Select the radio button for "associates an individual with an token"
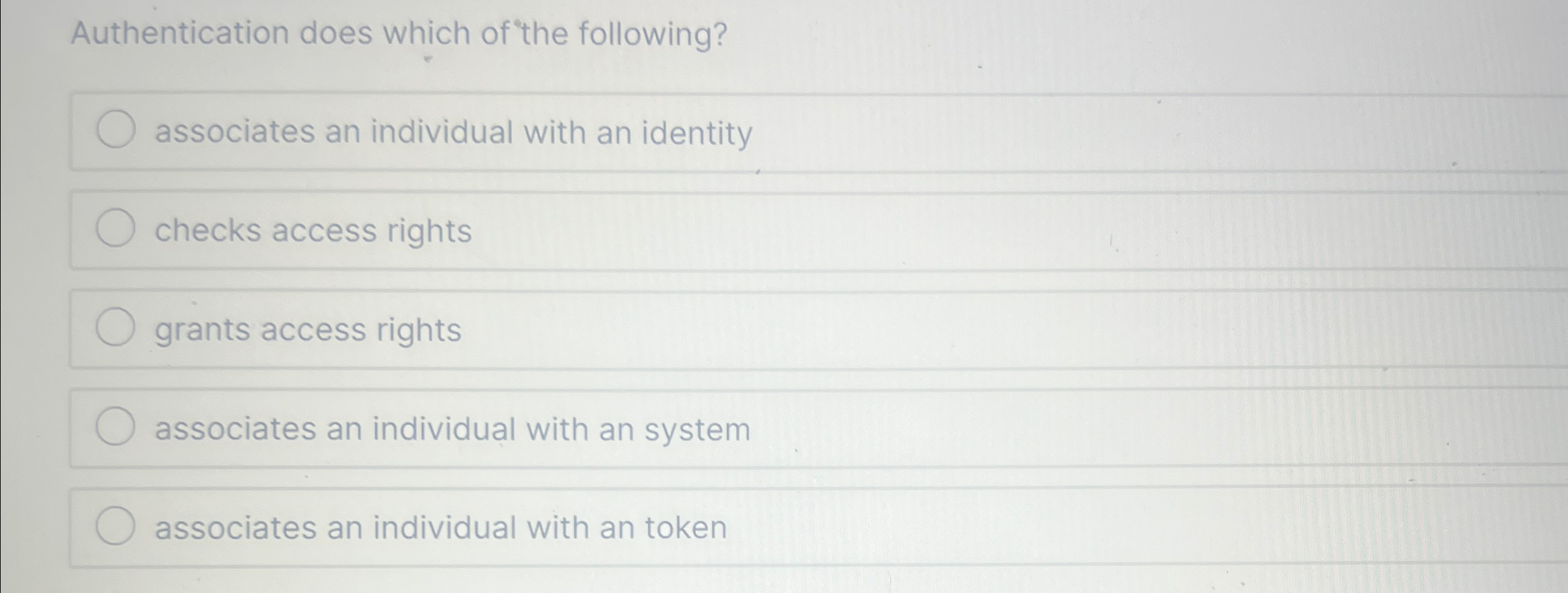 coord(117,526)
